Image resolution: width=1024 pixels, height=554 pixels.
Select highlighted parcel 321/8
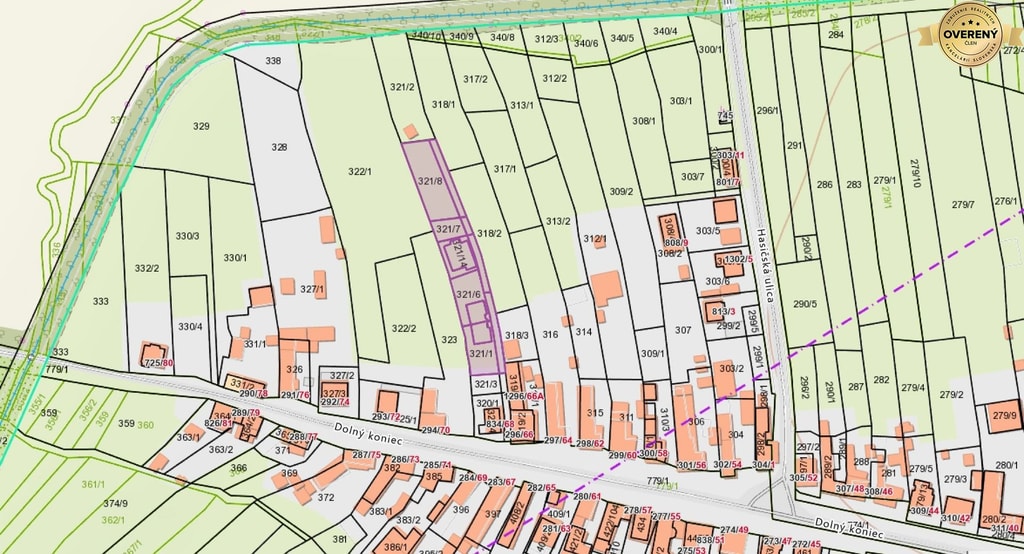(430, 181)
